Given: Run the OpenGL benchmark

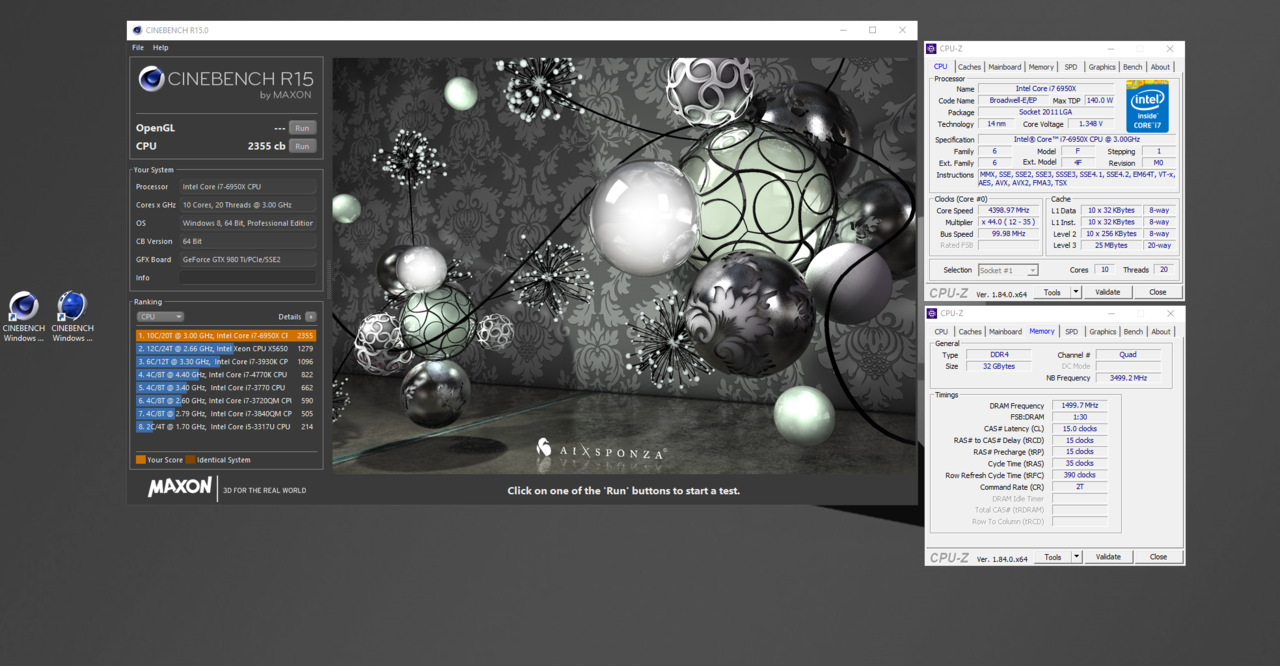Looking at the screenshot, I should [302, 128].
